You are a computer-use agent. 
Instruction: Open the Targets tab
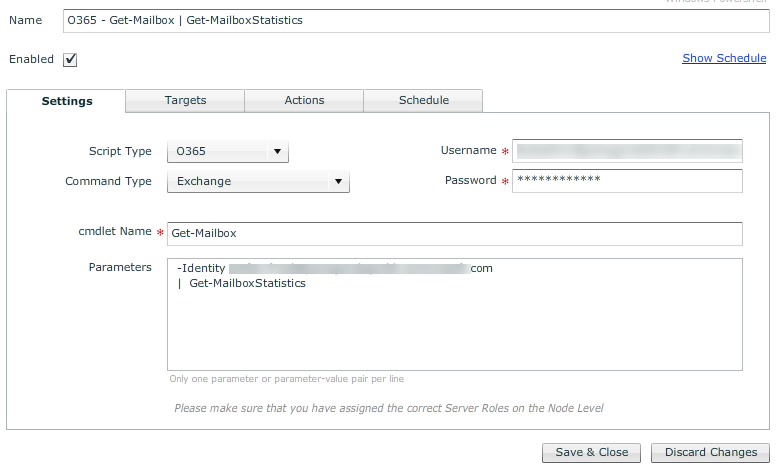[x=185, y=100]
